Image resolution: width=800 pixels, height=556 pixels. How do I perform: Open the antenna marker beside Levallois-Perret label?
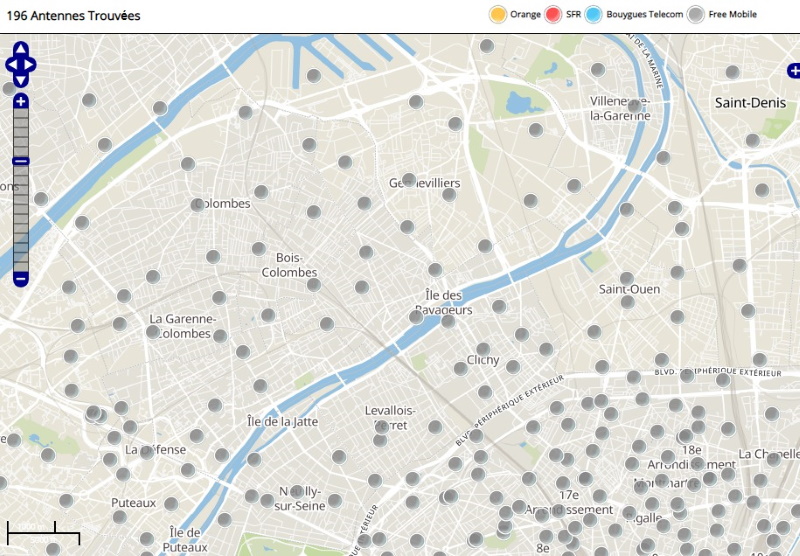(381, 425)
